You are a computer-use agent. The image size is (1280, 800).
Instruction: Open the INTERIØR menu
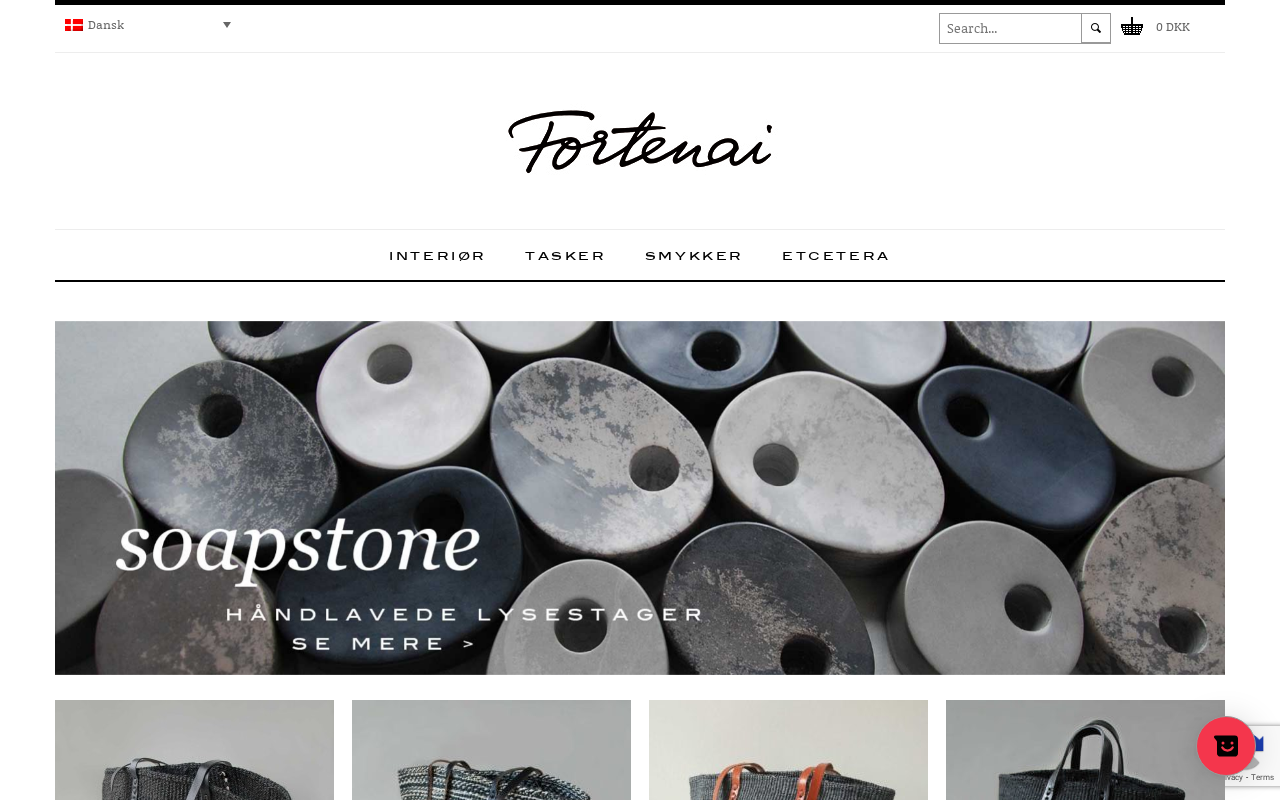[x=437, y=256]
